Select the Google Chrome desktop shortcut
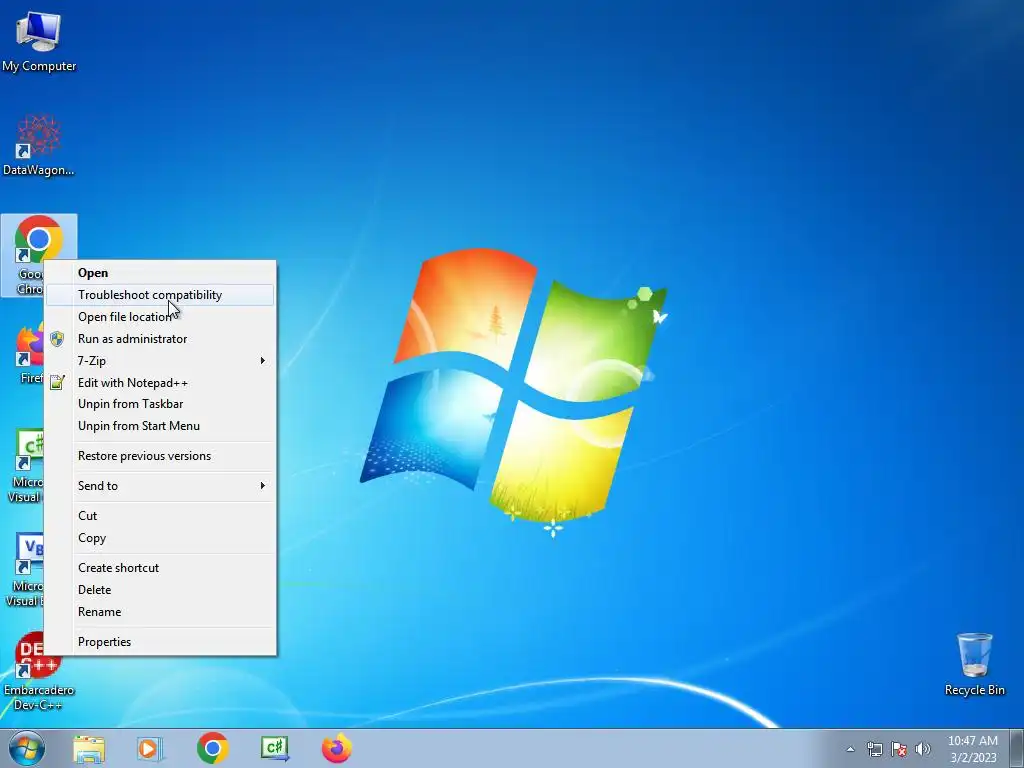Viewport: 1024px width, 768px height. pyautogui.click(x=39, y=255)
